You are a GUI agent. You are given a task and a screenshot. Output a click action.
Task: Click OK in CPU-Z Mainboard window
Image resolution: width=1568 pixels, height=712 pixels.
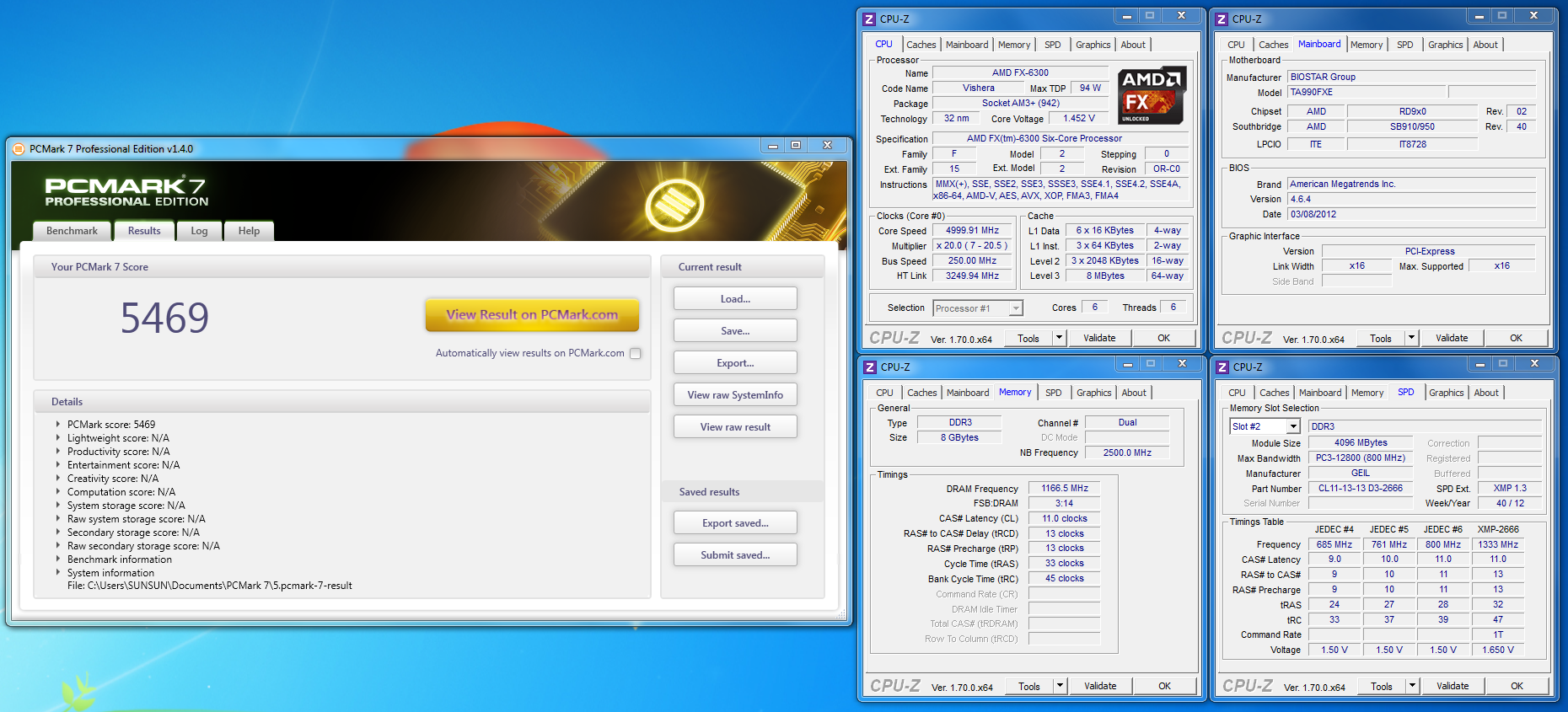[x=1516, y=338]
